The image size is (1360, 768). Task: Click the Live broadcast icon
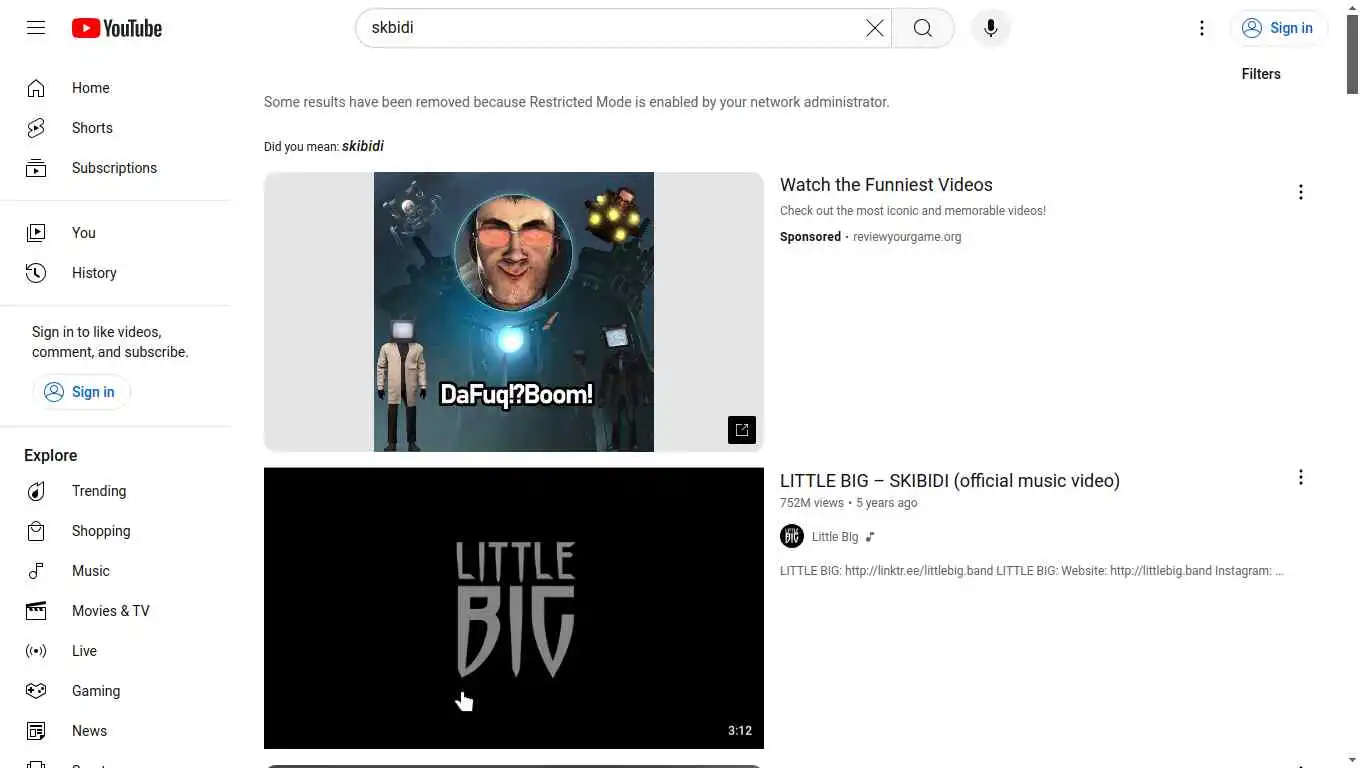pos(36,651)
